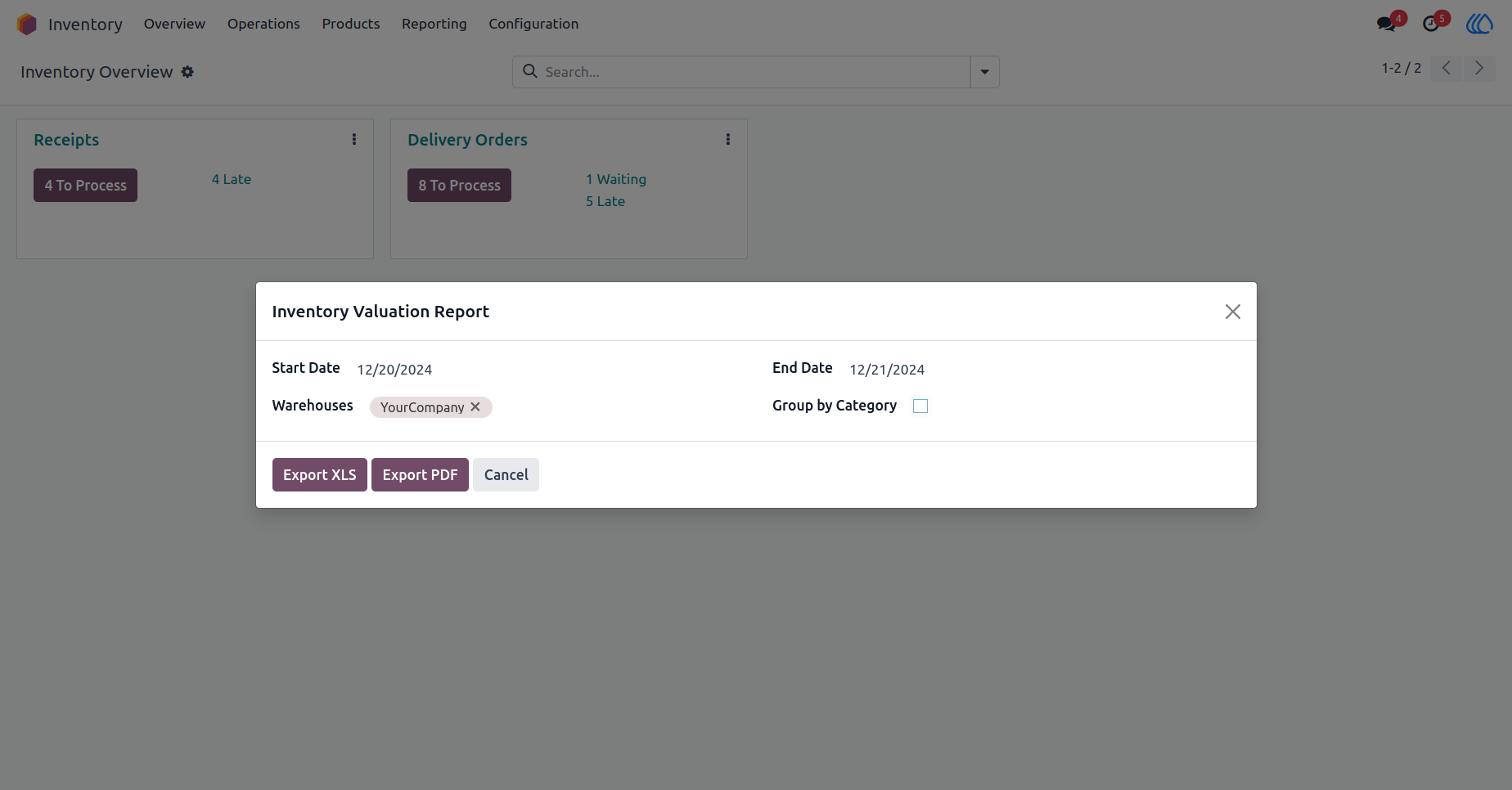Click the 4 Late receipts link
The height and width of the screenshot is (790, 1512).
[232, 179]
